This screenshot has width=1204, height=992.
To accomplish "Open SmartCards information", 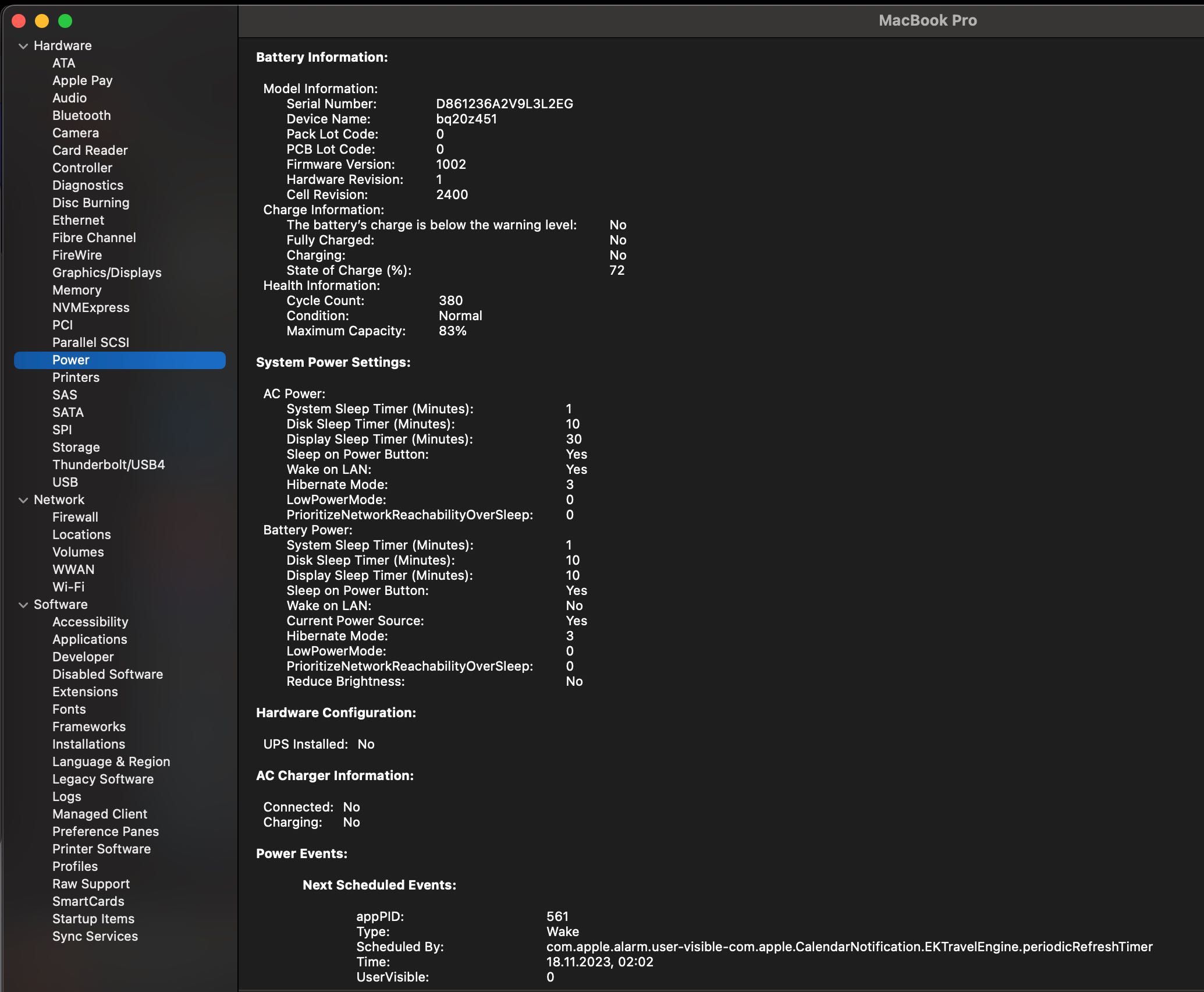I will 88,901.
